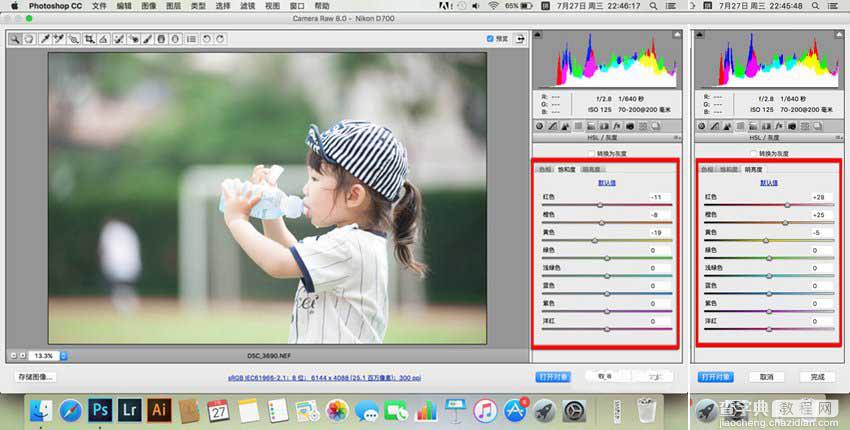Select the Spot Removal tool
Image resolution: width=850 pixels, height=430 pixels.
[119, 39]
